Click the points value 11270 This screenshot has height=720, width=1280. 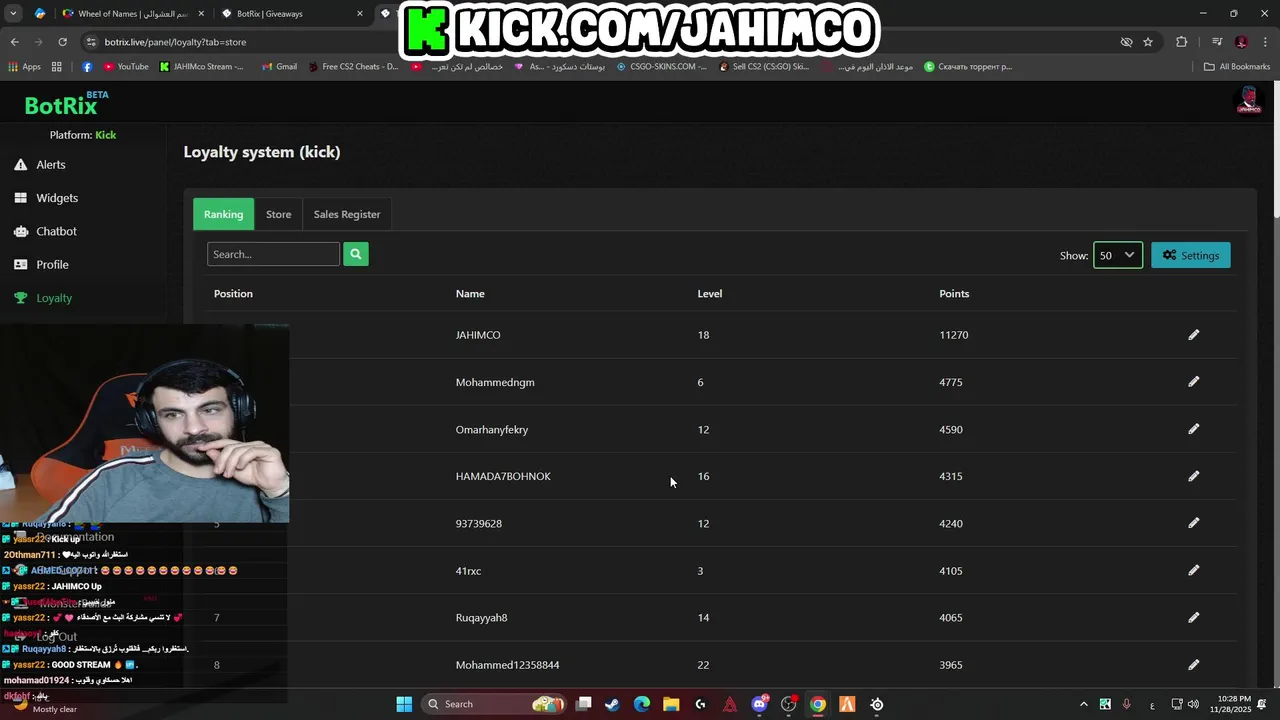point(954,335)
